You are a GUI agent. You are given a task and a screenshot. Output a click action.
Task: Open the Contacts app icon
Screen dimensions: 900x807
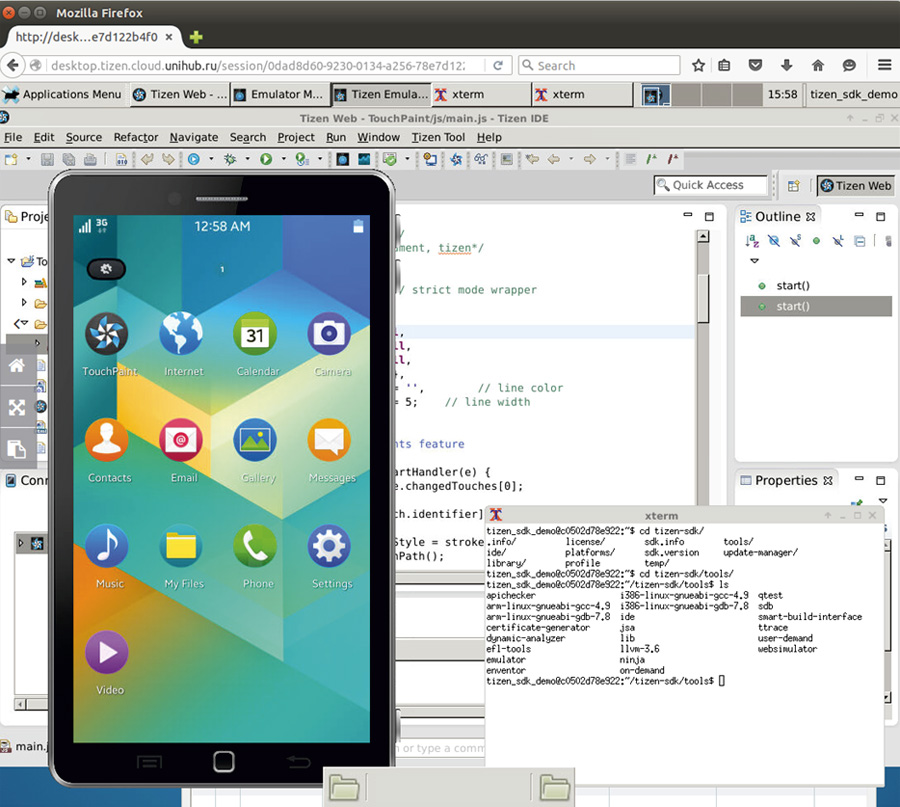click(x=107, y=440)
